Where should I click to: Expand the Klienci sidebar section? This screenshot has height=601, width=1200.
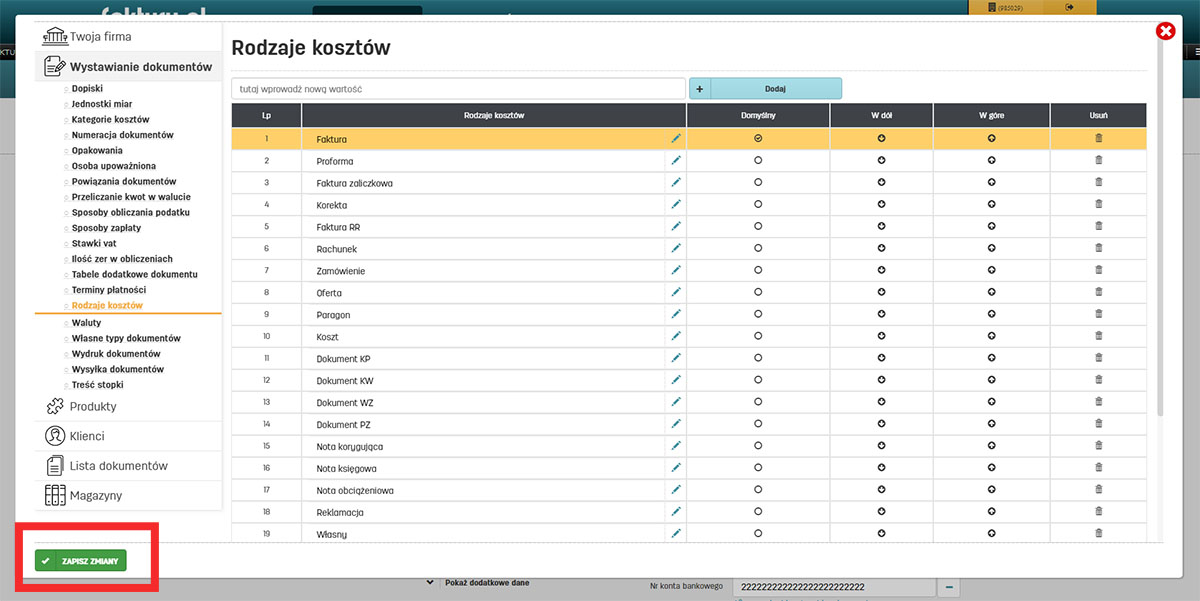click(x=86, y=436)
